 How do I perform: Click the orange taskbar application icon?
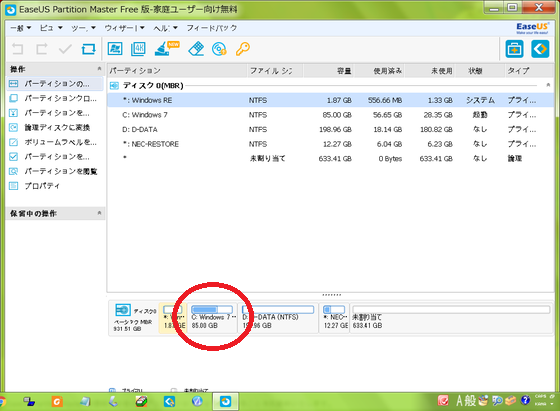(57, 402)
